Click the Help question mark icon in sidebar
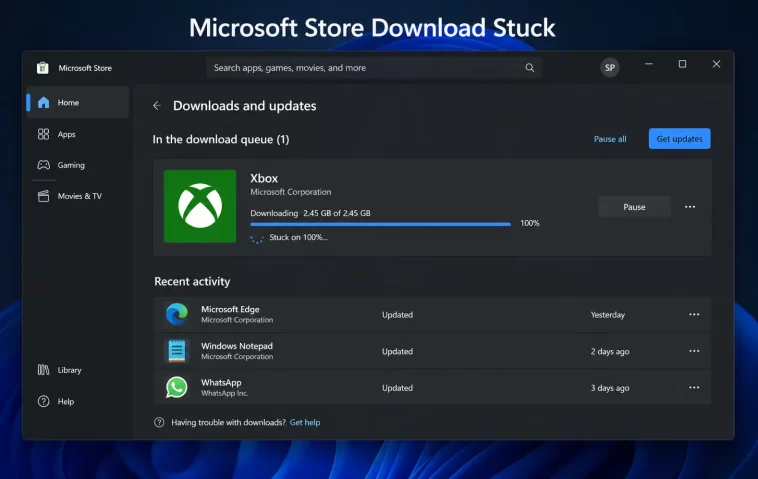The height and width of the screenshot is (479, 758). [44, 401]
